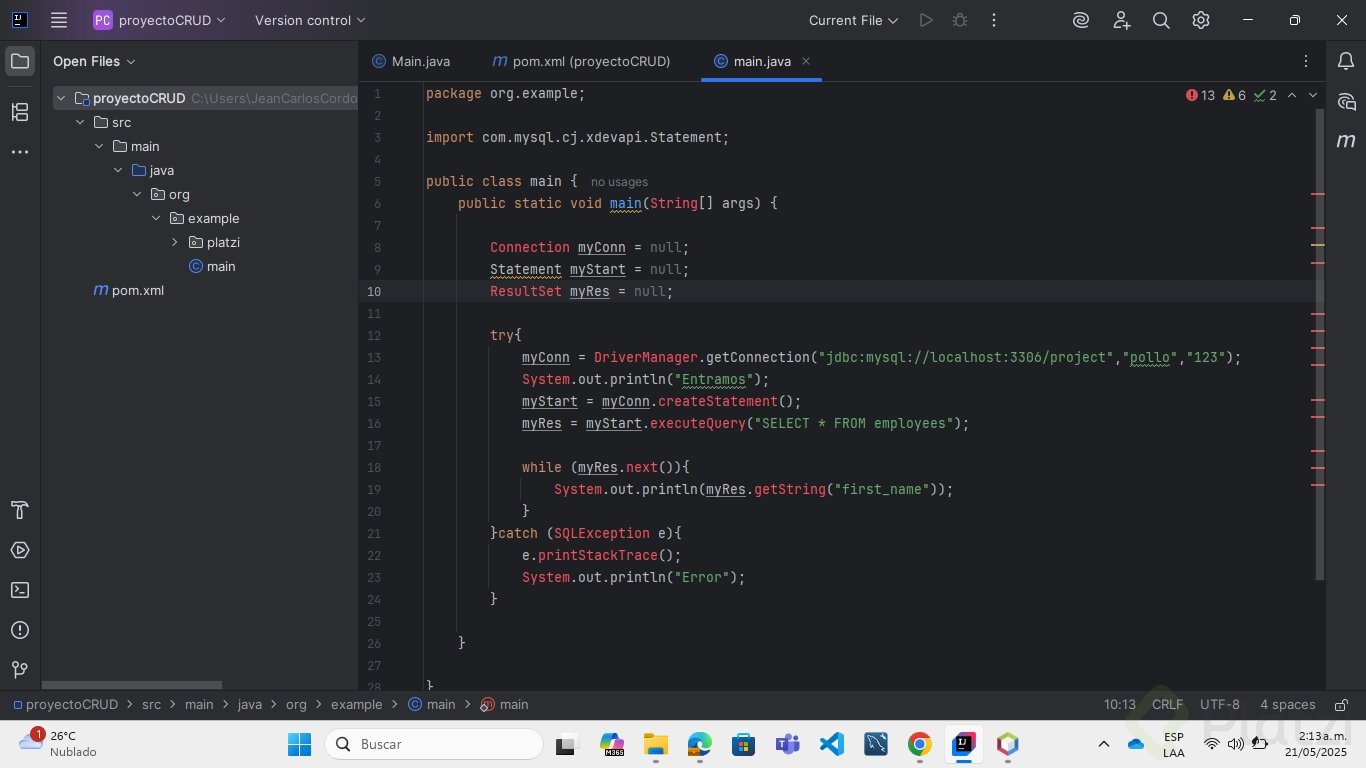Click the Debug bug icon
The width and height of the screenshot is (1366, 768).
tap(960, 20)
